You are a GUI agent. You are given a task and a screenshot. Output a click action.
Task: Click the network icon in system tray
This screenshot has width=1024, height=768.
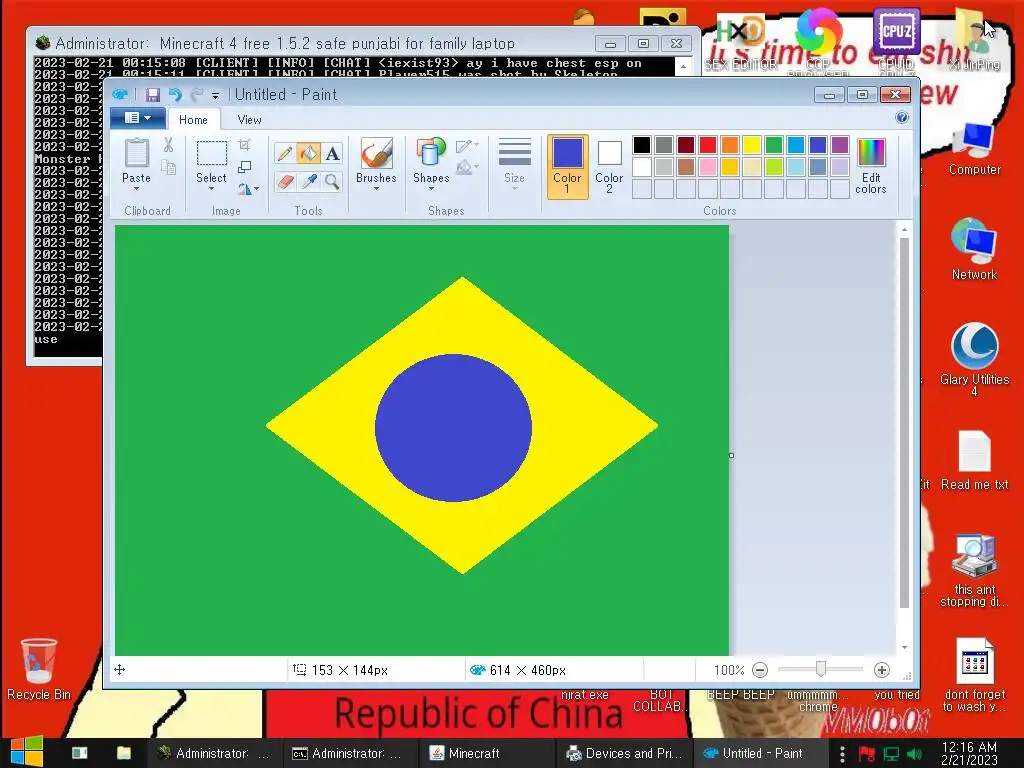[891, 754]
